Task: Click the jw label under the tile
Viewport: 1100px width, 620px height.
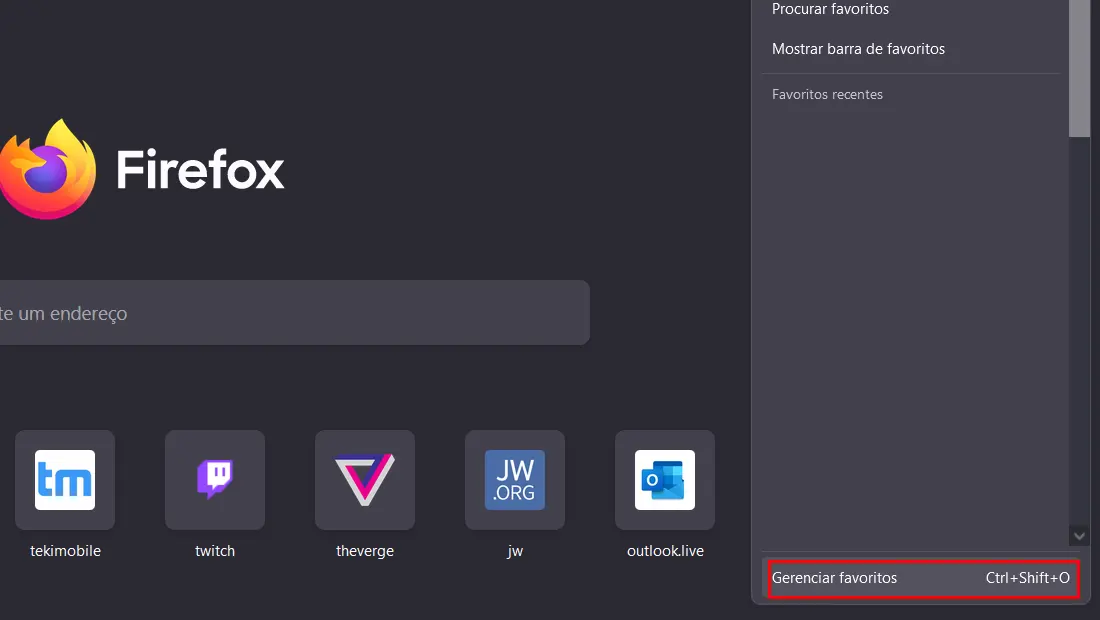Action: coord(515,551)
